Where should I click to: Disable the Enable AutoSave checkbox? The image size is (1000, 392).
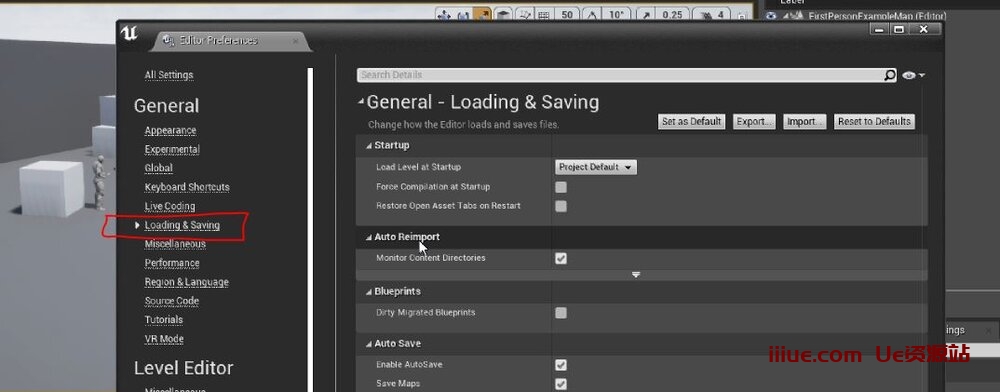pos(561,365)
